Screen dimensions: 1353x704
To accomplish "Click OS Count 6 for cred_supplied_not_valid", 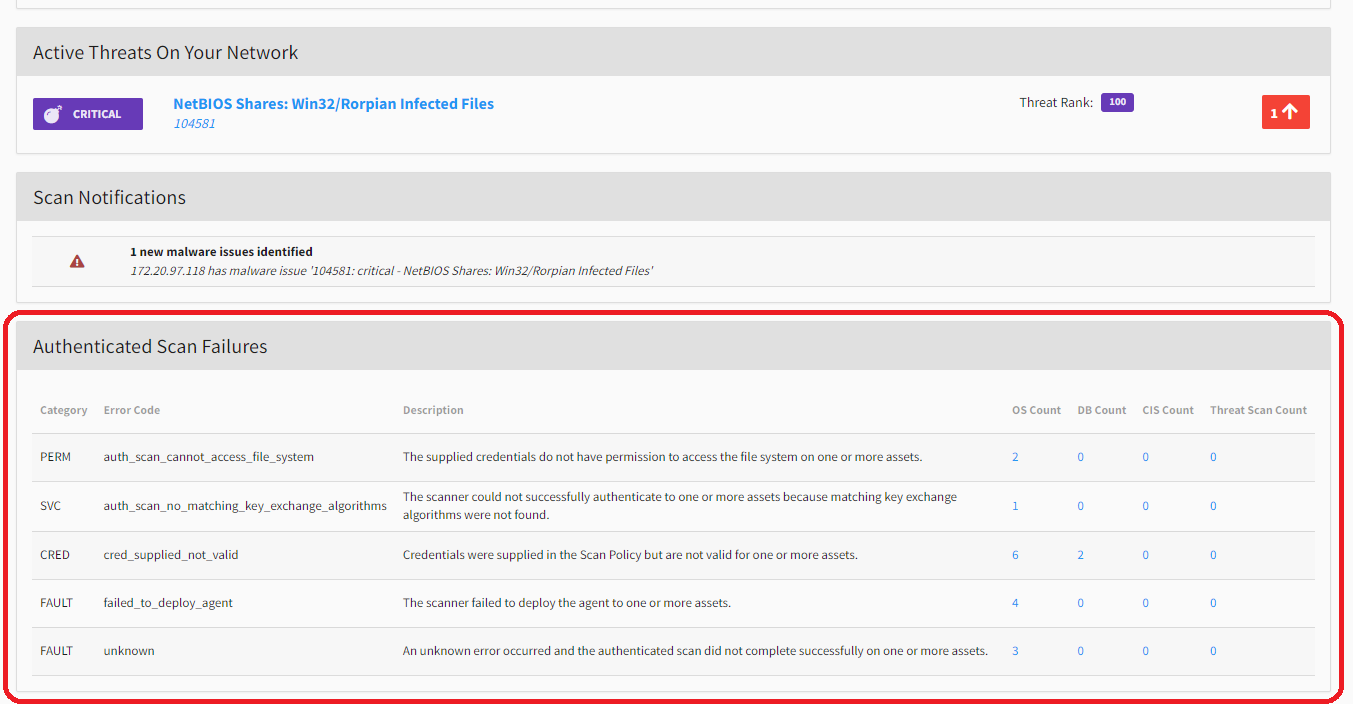I will coord(1015,555).
